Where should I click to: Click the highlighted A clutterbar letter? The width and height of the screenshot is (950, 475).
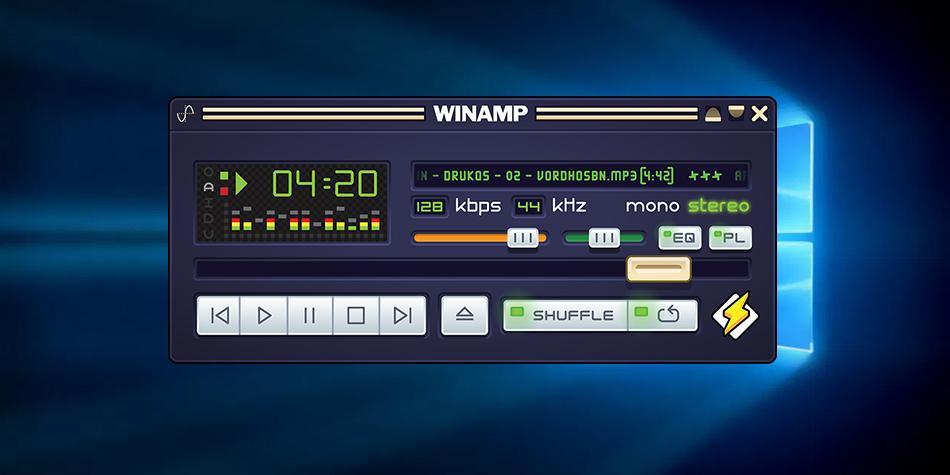coord(208,186)
